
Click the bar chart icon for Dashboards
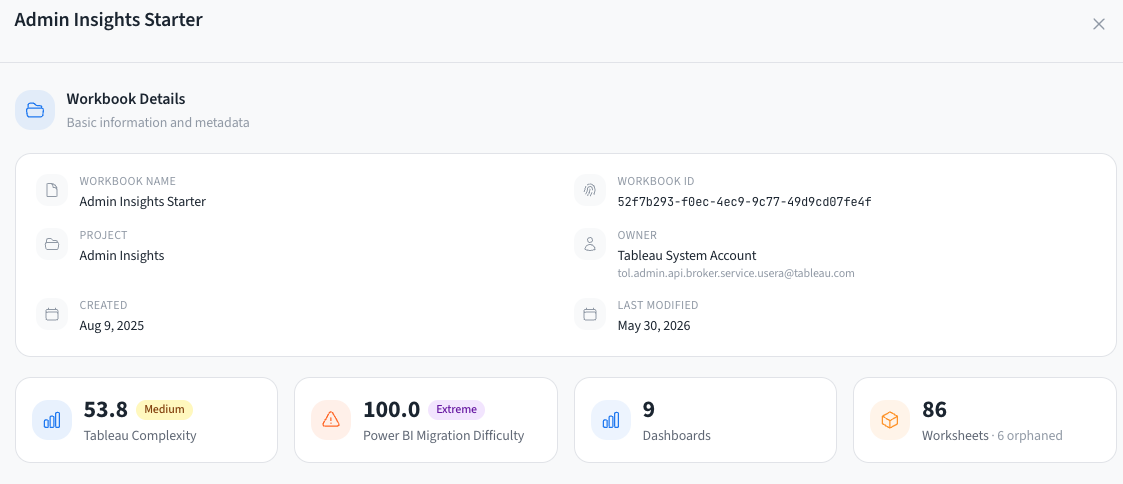click(611, 420)
